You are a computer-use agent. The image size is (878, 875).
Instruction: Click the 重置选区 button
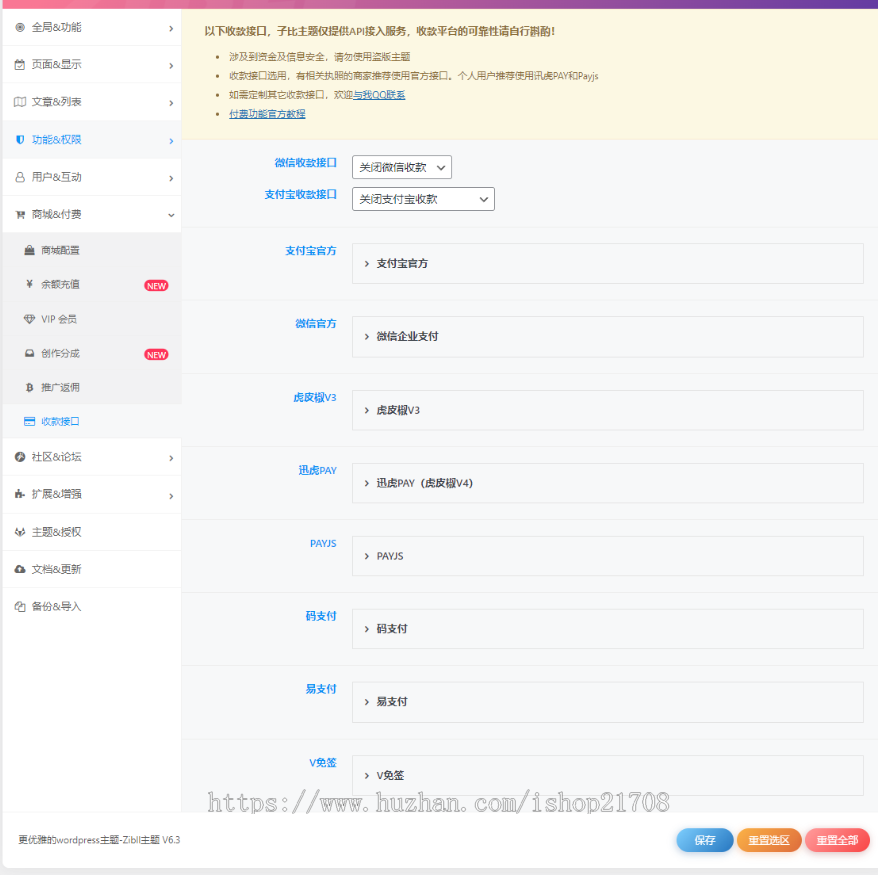pyautogui.click(x=769, y=840)
